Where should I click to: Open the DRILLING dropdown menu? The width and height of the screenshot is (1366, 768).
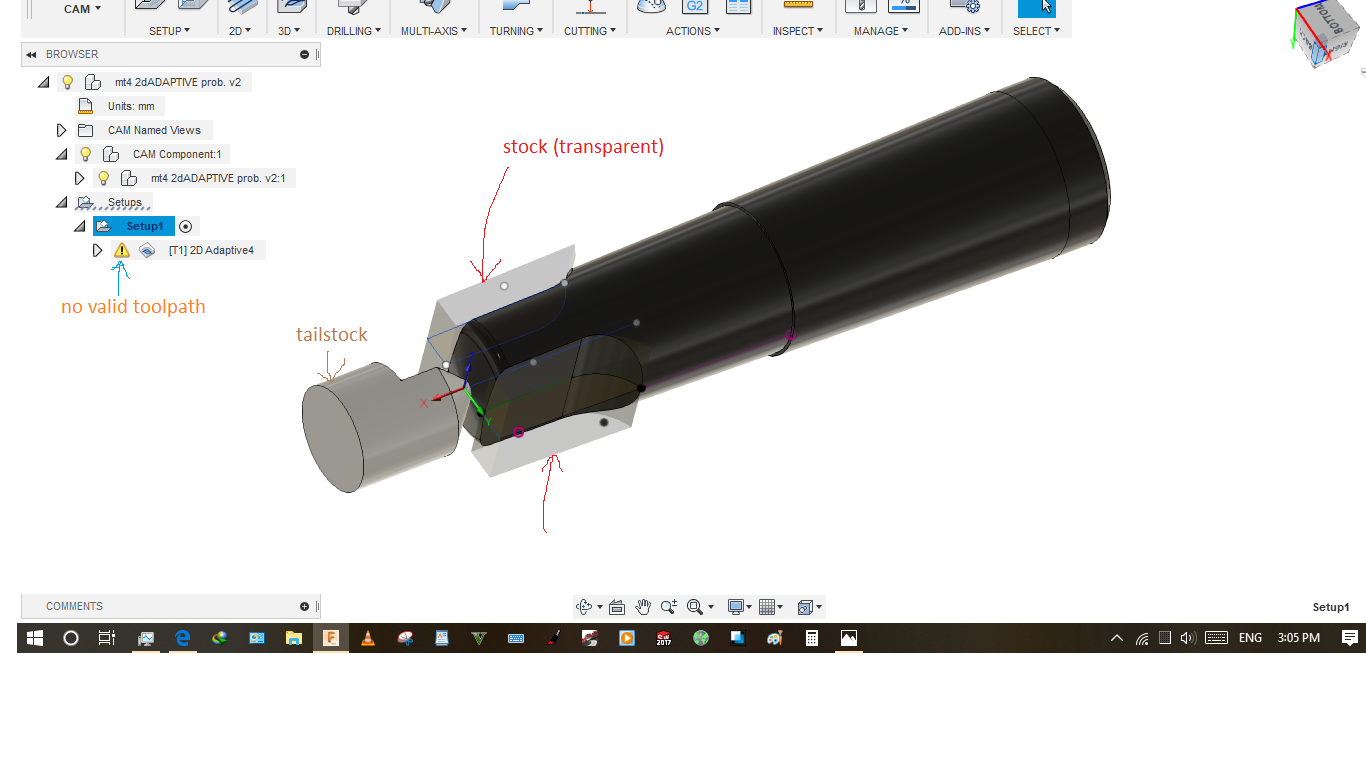point(353,31)
